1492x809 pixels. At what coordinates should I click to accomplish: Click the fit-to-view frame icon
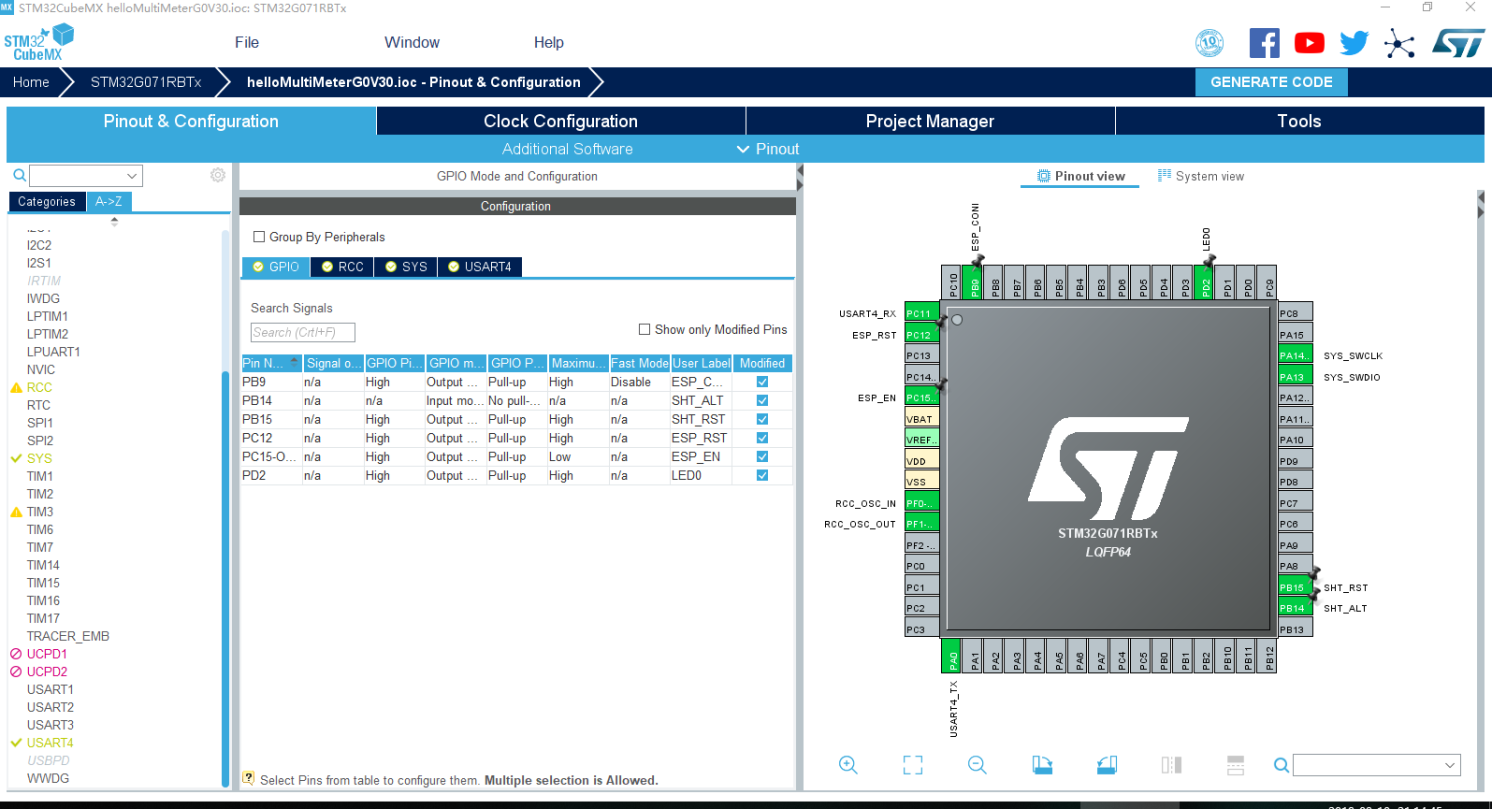point(912,765)
